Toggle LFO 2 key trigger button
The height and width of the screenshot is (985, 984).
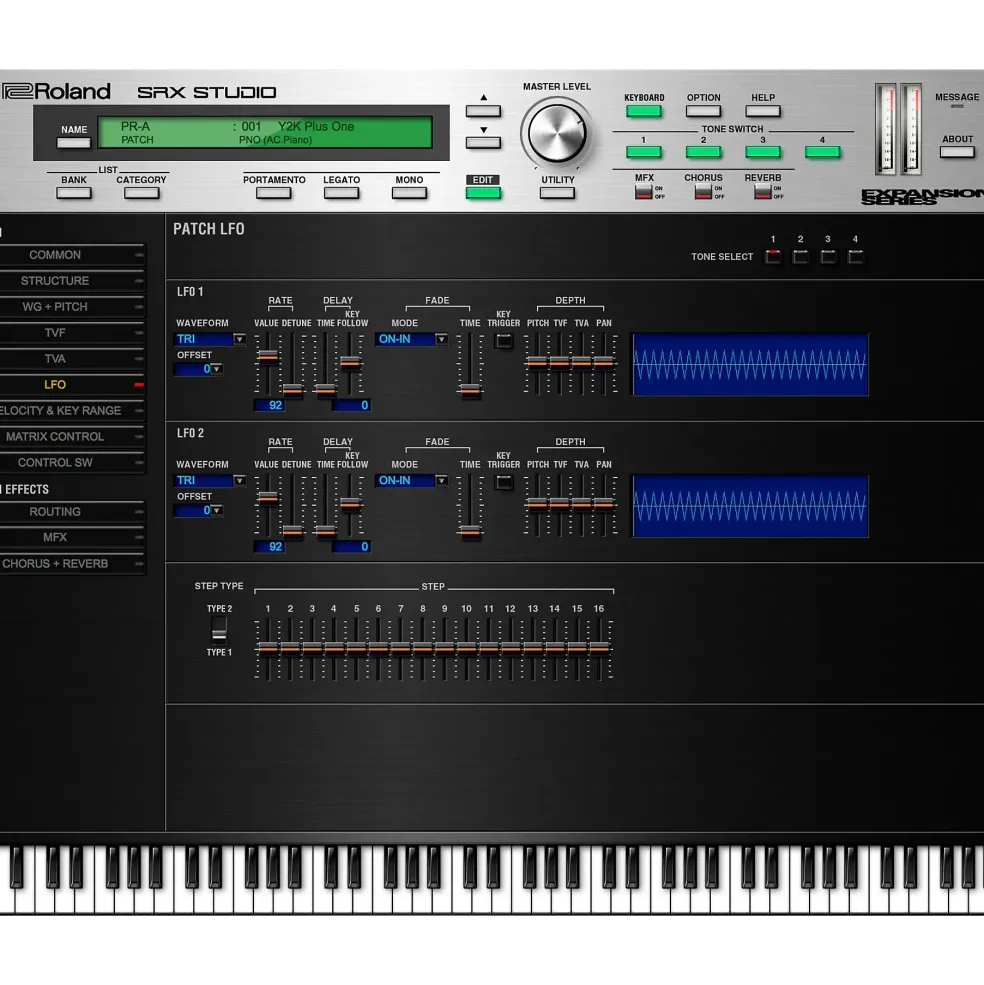click(503, 482)
